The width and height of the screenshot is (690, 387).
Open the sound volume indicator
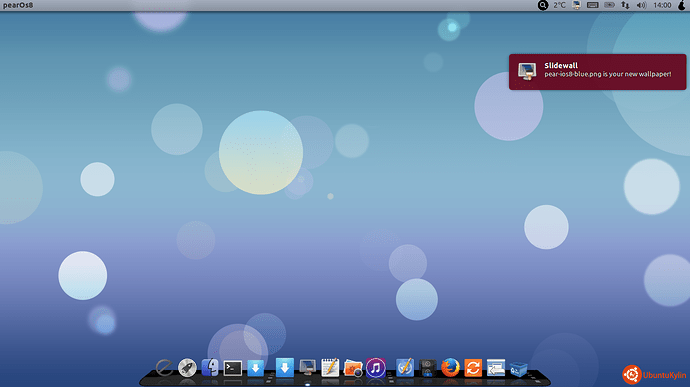[x=641, y=5]
